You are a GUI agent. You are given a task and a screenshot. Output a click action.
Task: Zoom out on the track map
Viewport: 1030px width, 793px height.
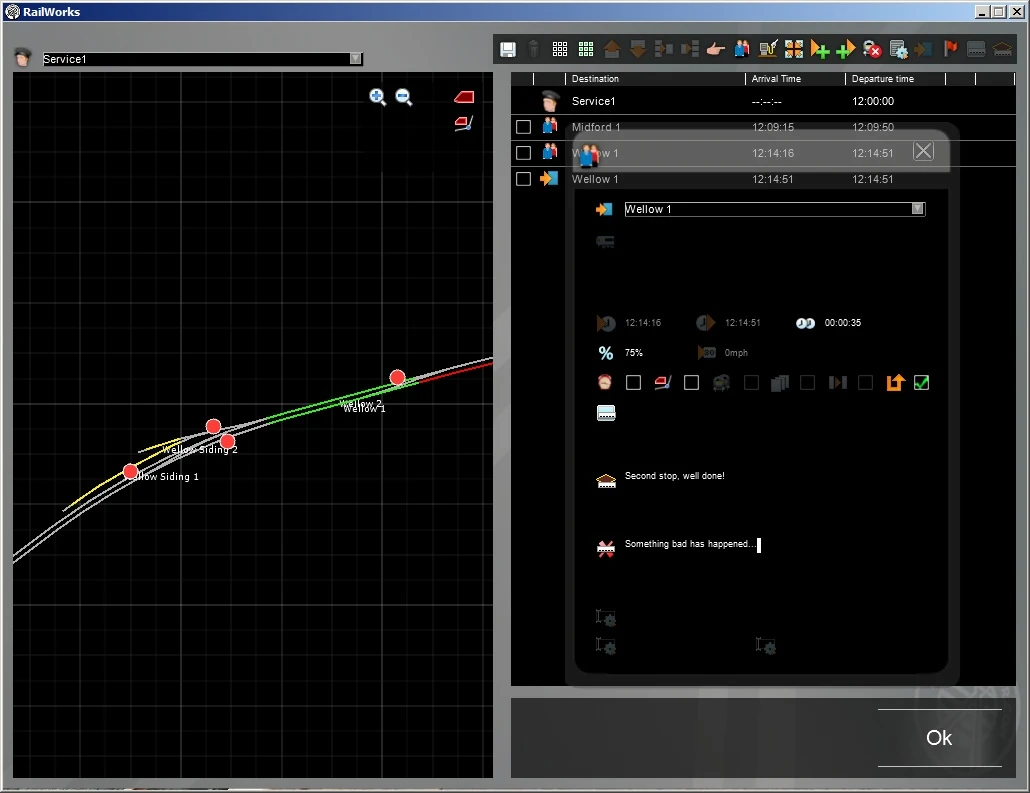pyautogui.click(x=403, y=97)
